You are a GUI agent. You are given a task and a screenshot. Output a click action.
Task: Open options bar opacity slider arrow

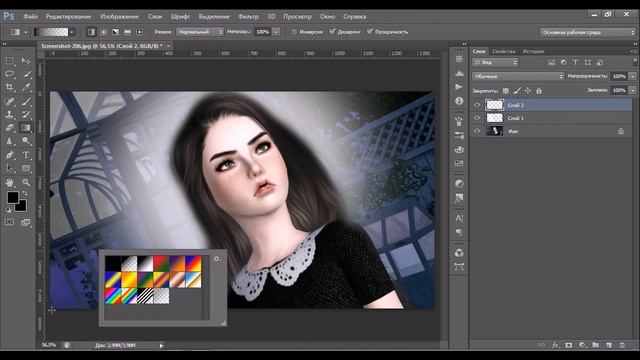click(x=276, y=32)
